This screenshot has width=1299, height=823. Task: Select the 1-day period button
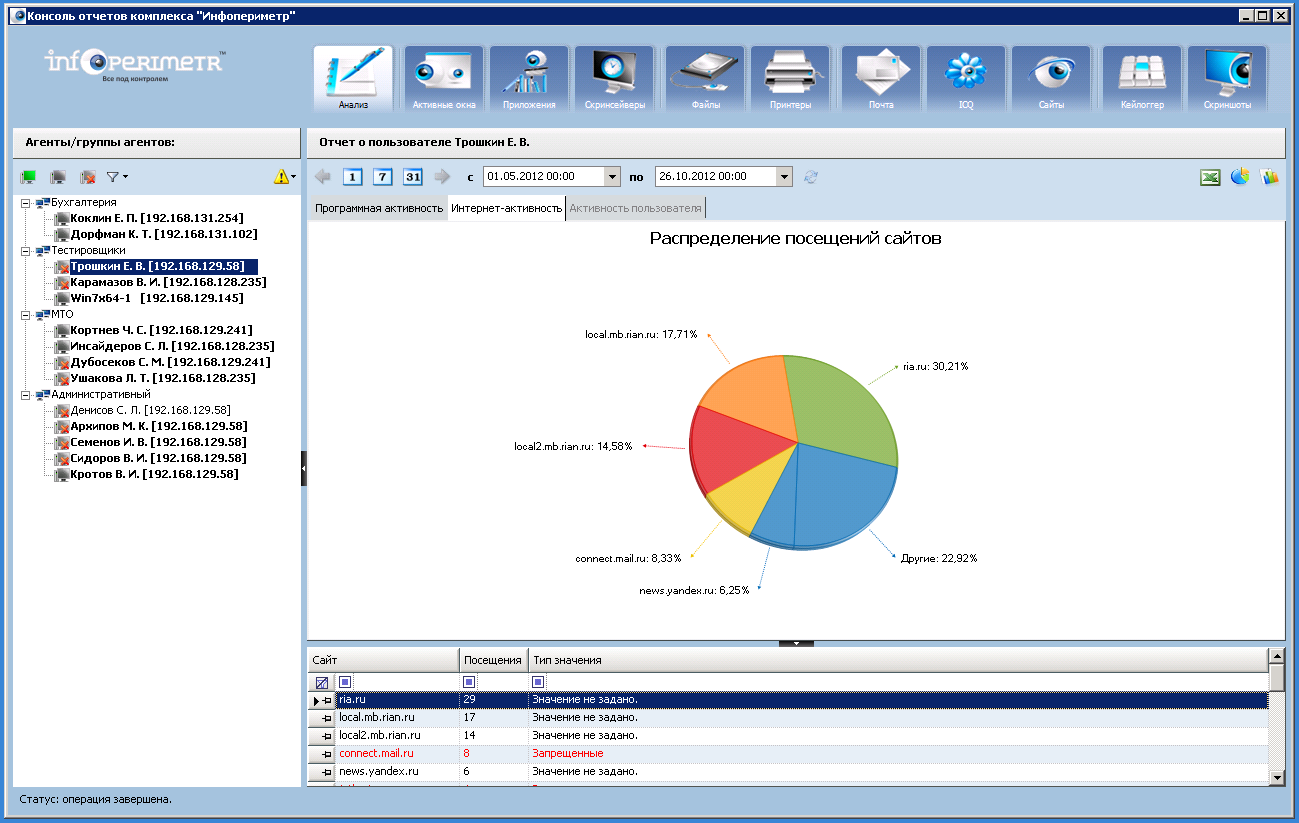coord(352,177)
